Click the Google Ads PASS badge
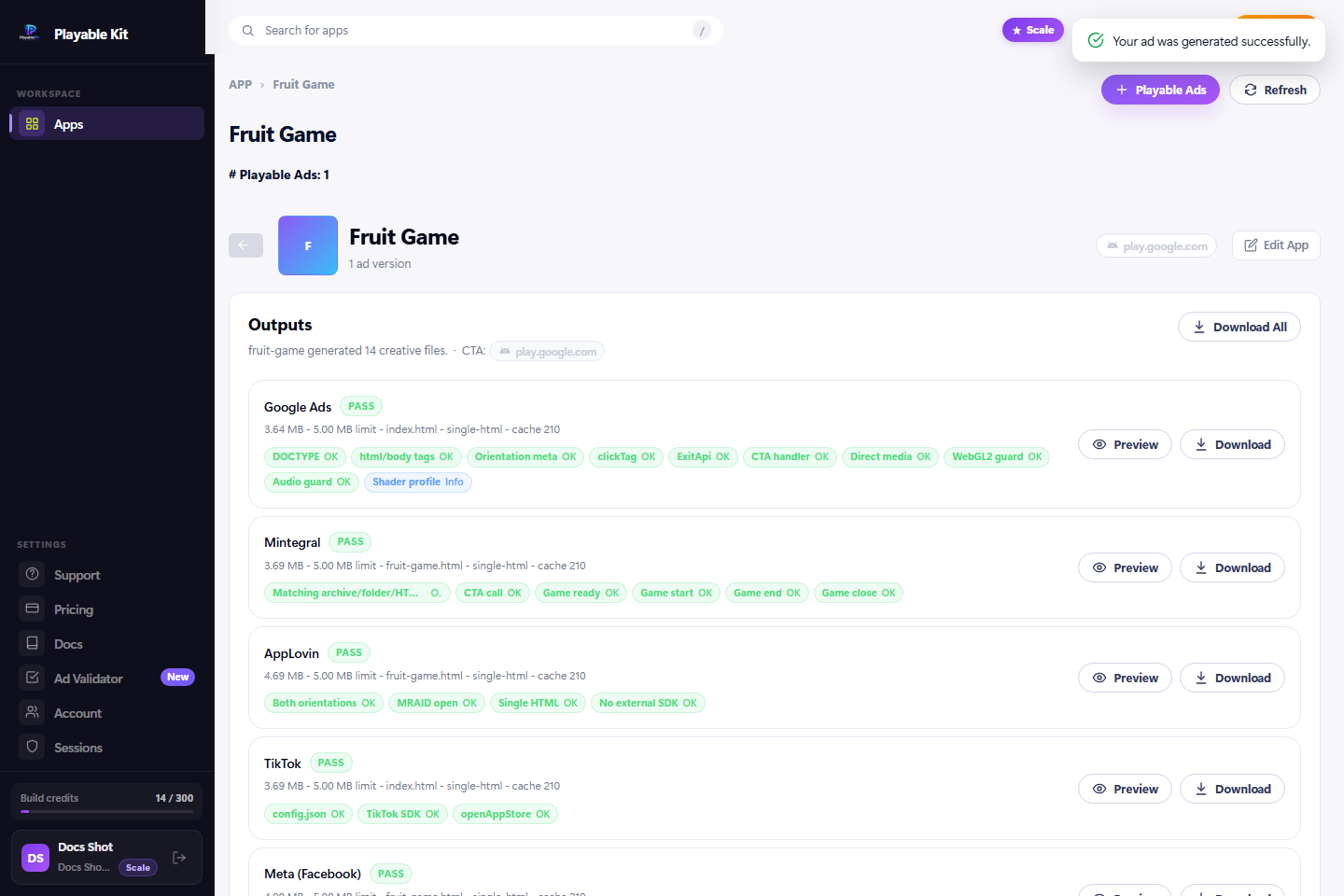Viewport: 1344px width, 896px height. click(x=361, y=406)
